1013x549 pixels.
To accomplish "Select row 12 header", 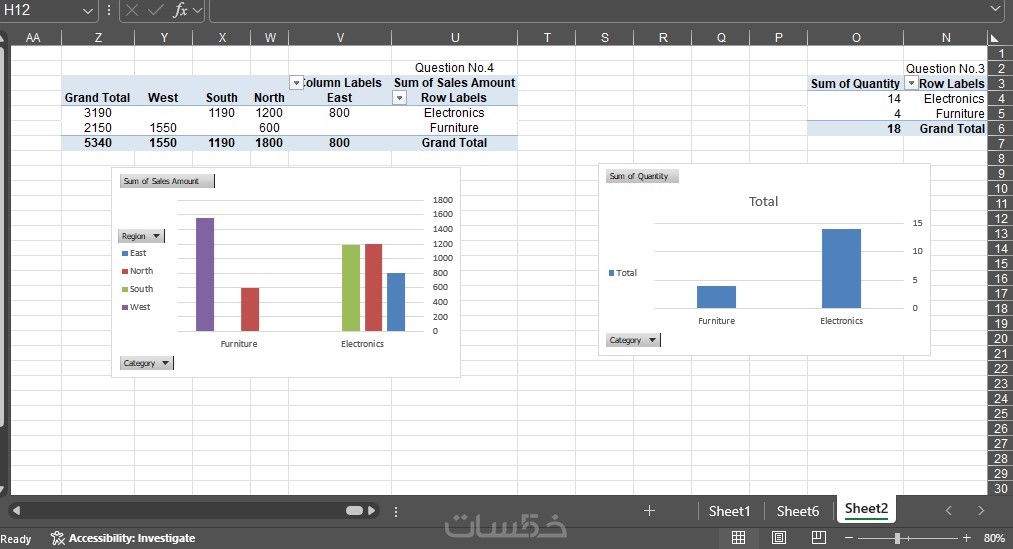I will click(1000, 219).
